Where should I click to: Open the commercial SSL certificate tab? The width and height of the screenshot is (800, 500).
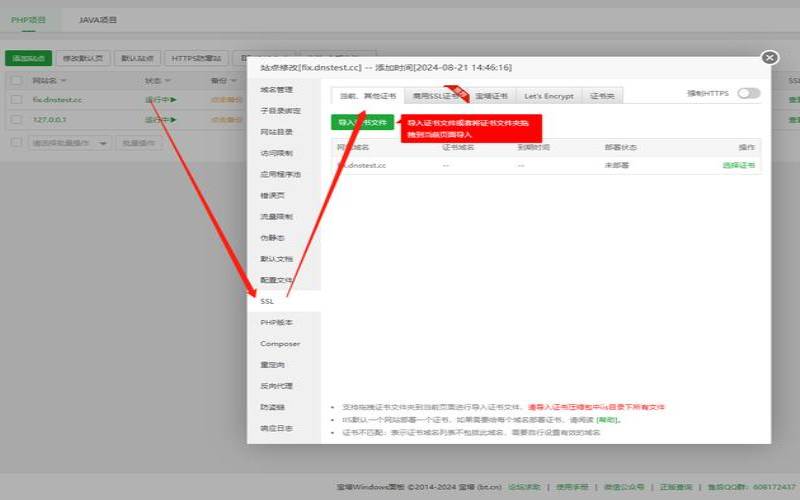436,96
